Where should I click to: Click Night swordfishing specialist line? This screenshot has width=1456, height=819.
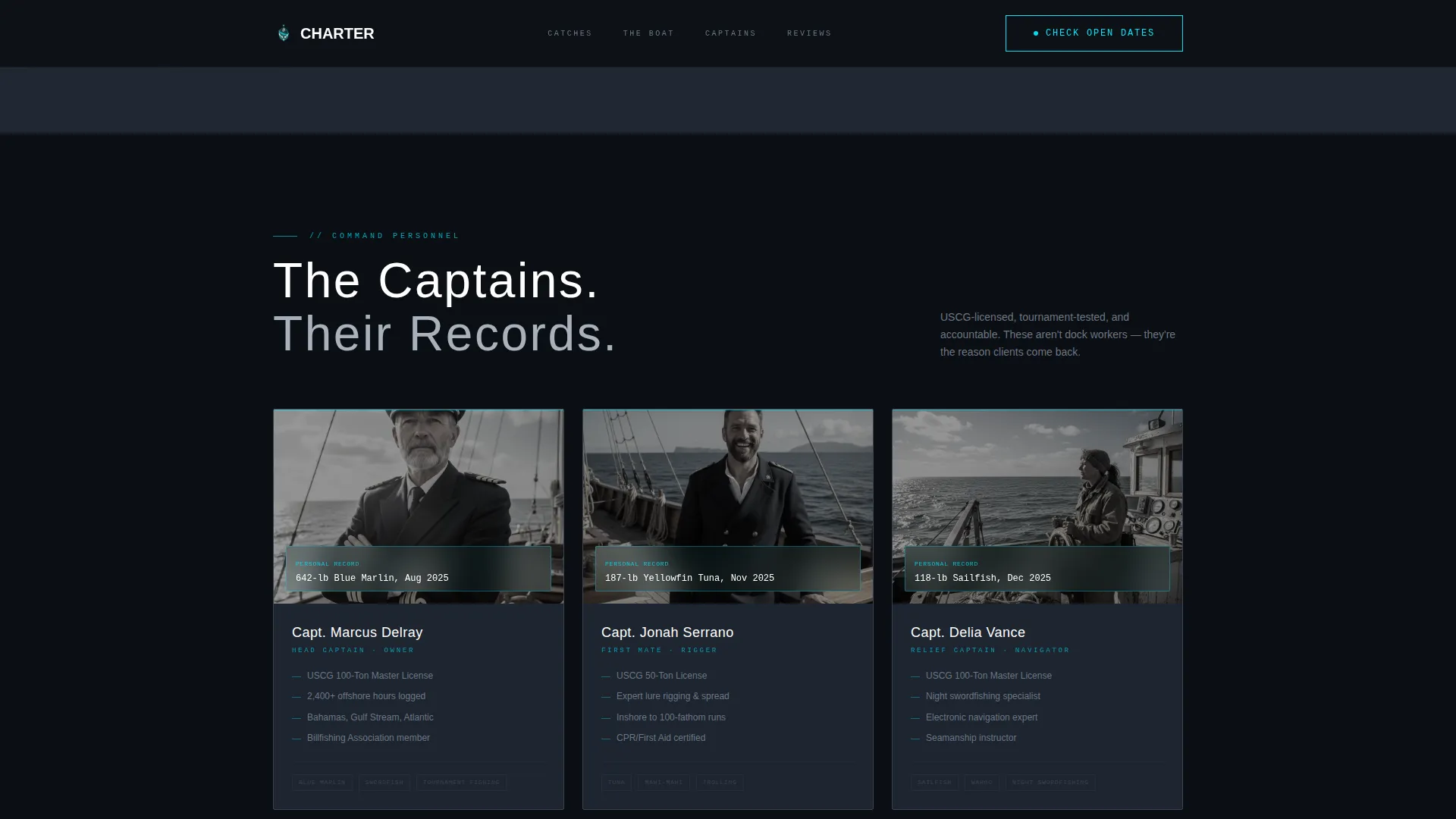[983, 696]
